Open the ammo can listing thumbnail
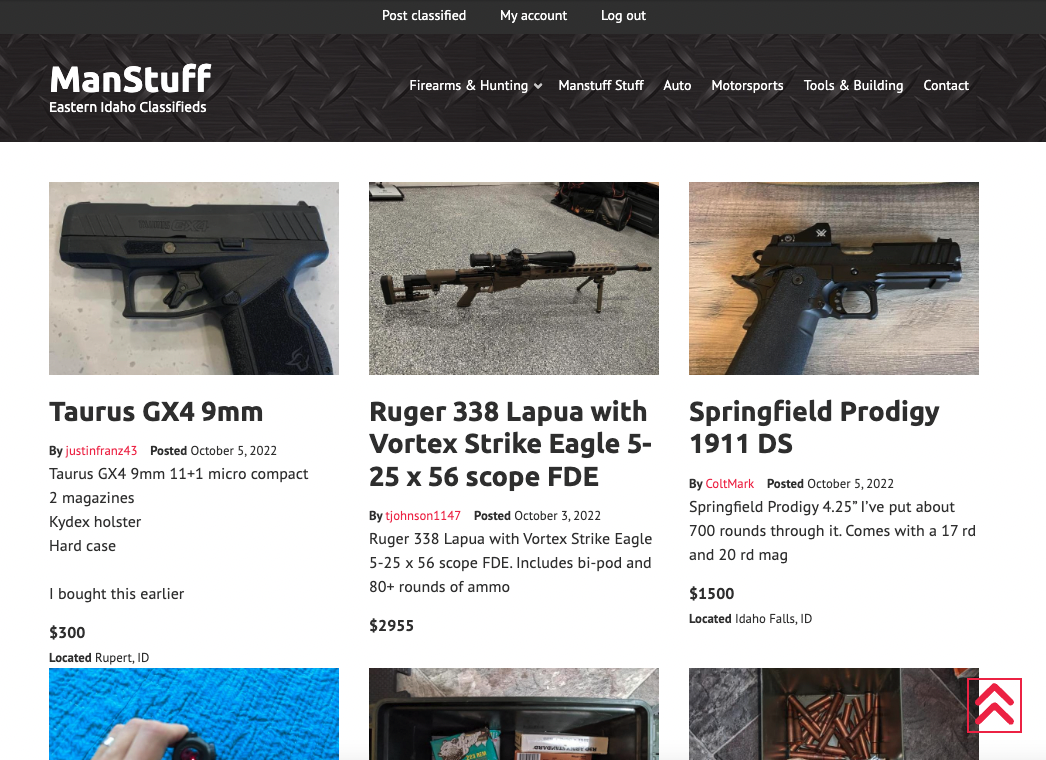1046x760 pixels. pos(514,714)
